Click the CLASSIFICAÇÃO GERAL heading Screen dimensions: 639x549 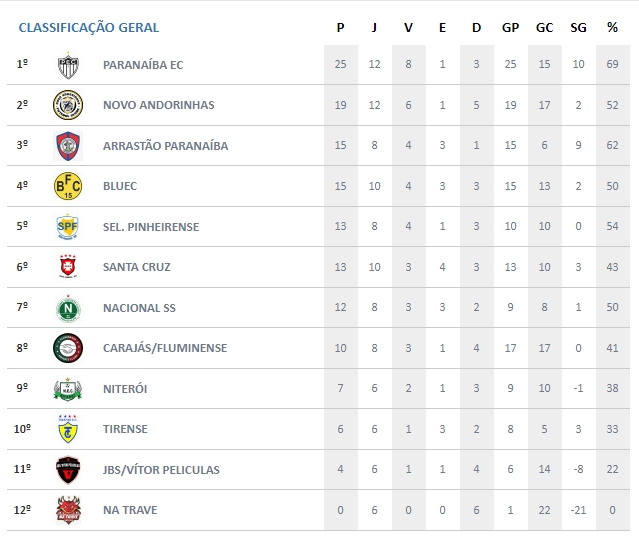88,27
